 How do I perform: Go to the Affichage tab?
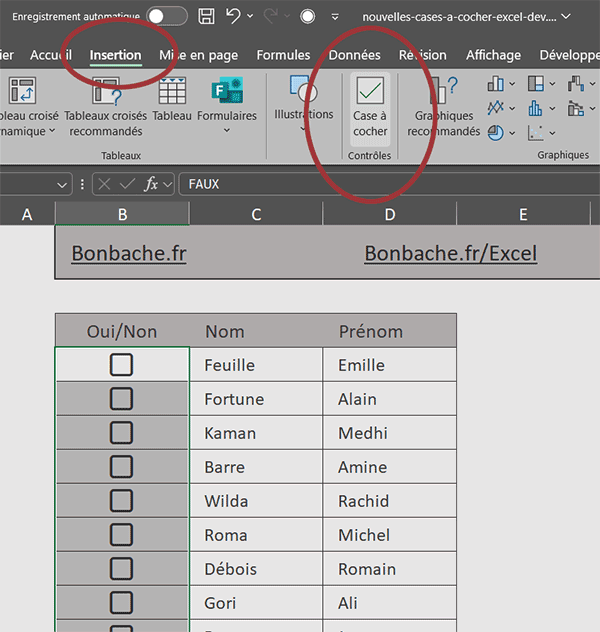pos(493,55)
